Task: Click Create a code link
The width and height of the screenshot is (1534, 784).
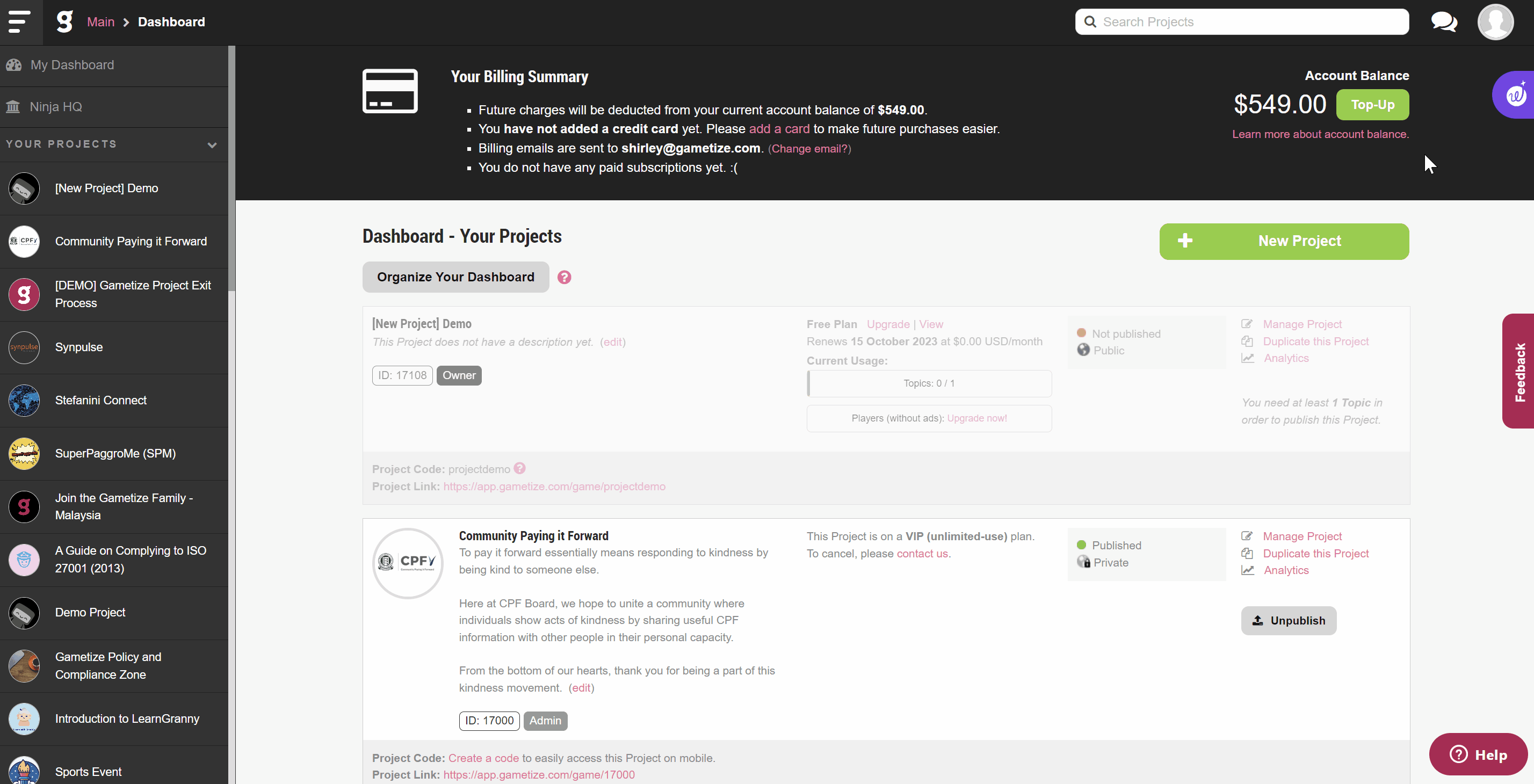Action: coord(483,758)
